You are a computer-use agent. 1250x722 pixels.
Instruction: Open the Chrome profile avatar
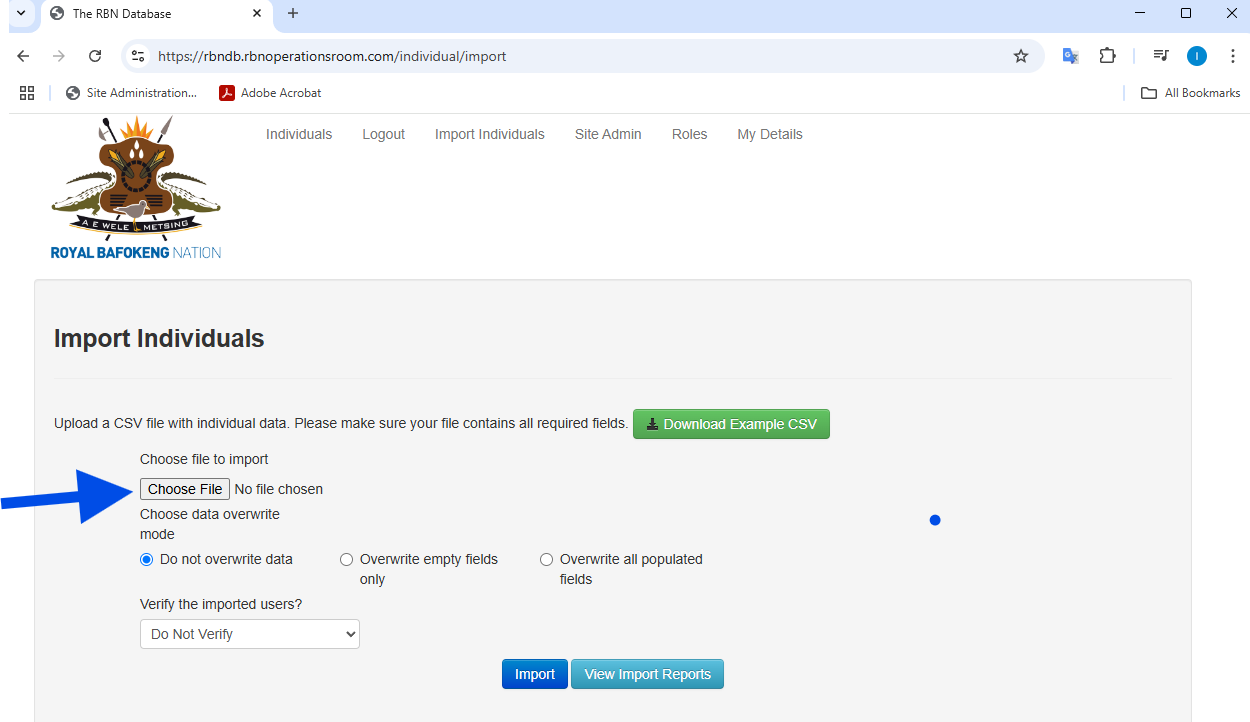coord(1196,56)
